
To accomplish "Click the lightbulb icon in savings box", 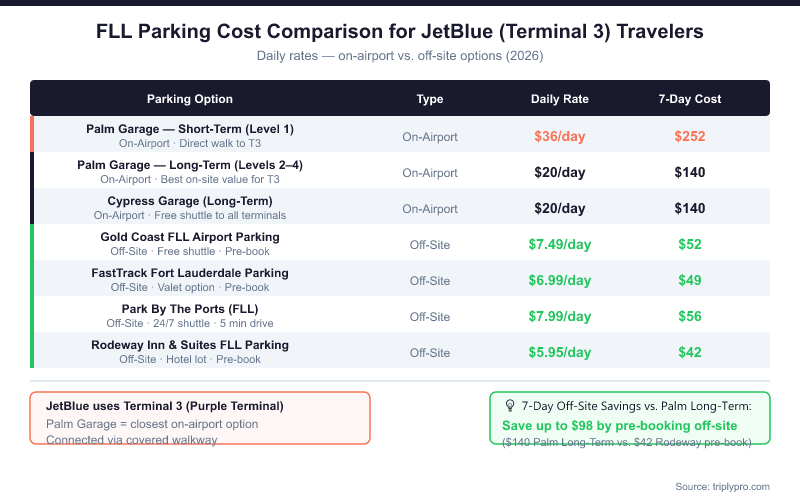I will [x=509, y=406].
